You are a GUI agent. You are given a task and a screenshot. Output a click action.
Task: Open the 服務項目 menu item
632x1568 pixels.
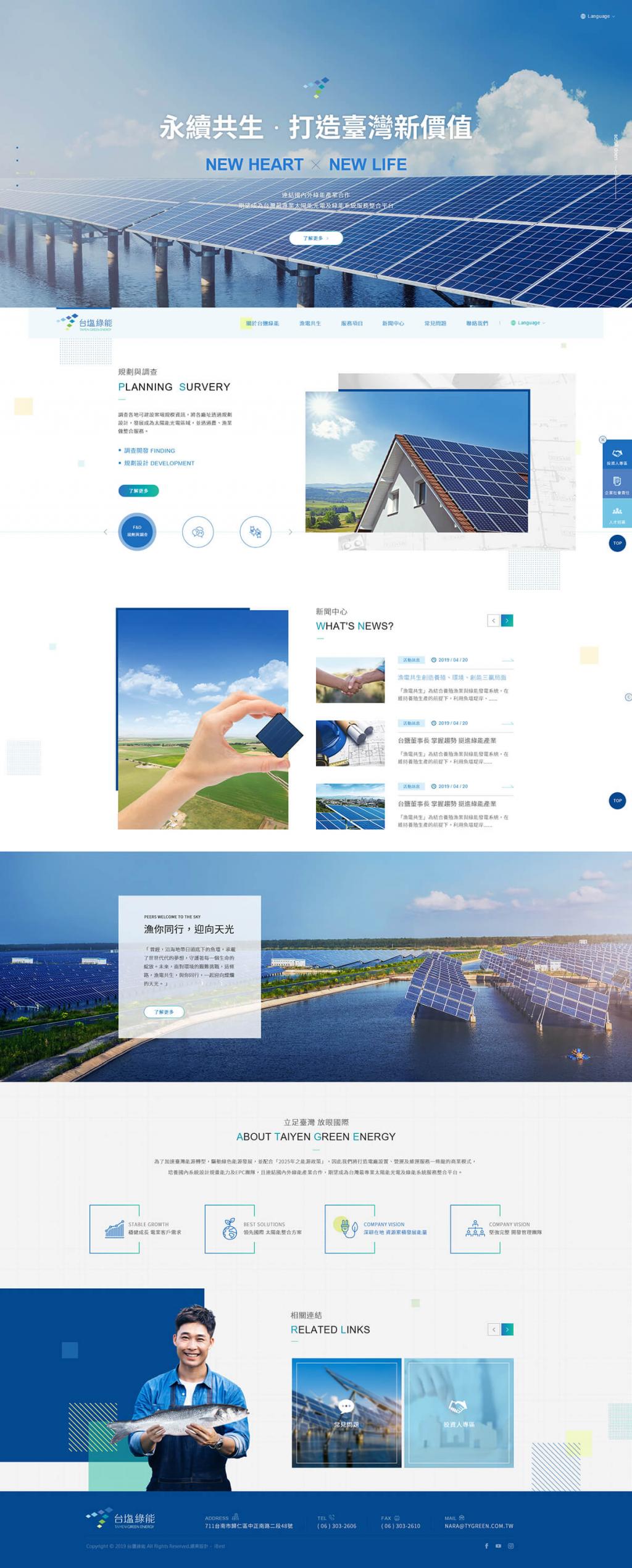click(352, 324)
